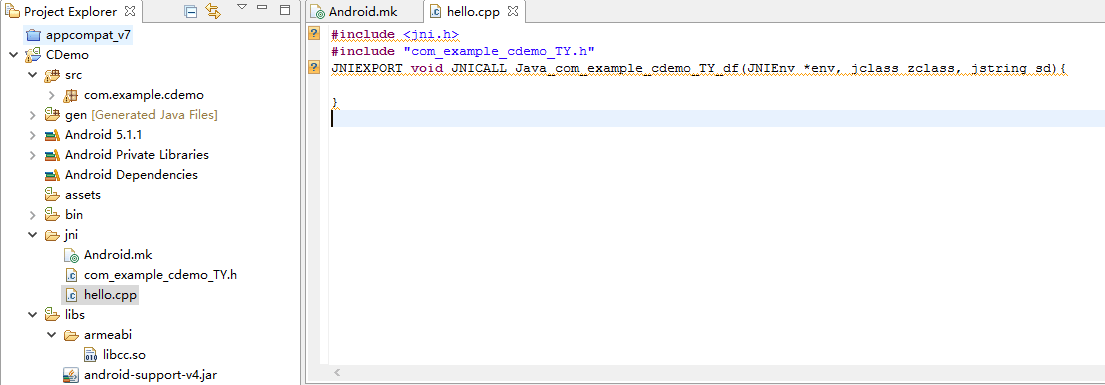Screen dimensions: 1105x385
Task: Click com.example.cdemo package icon
Action: pyautogui.click(x=71, y=94)
